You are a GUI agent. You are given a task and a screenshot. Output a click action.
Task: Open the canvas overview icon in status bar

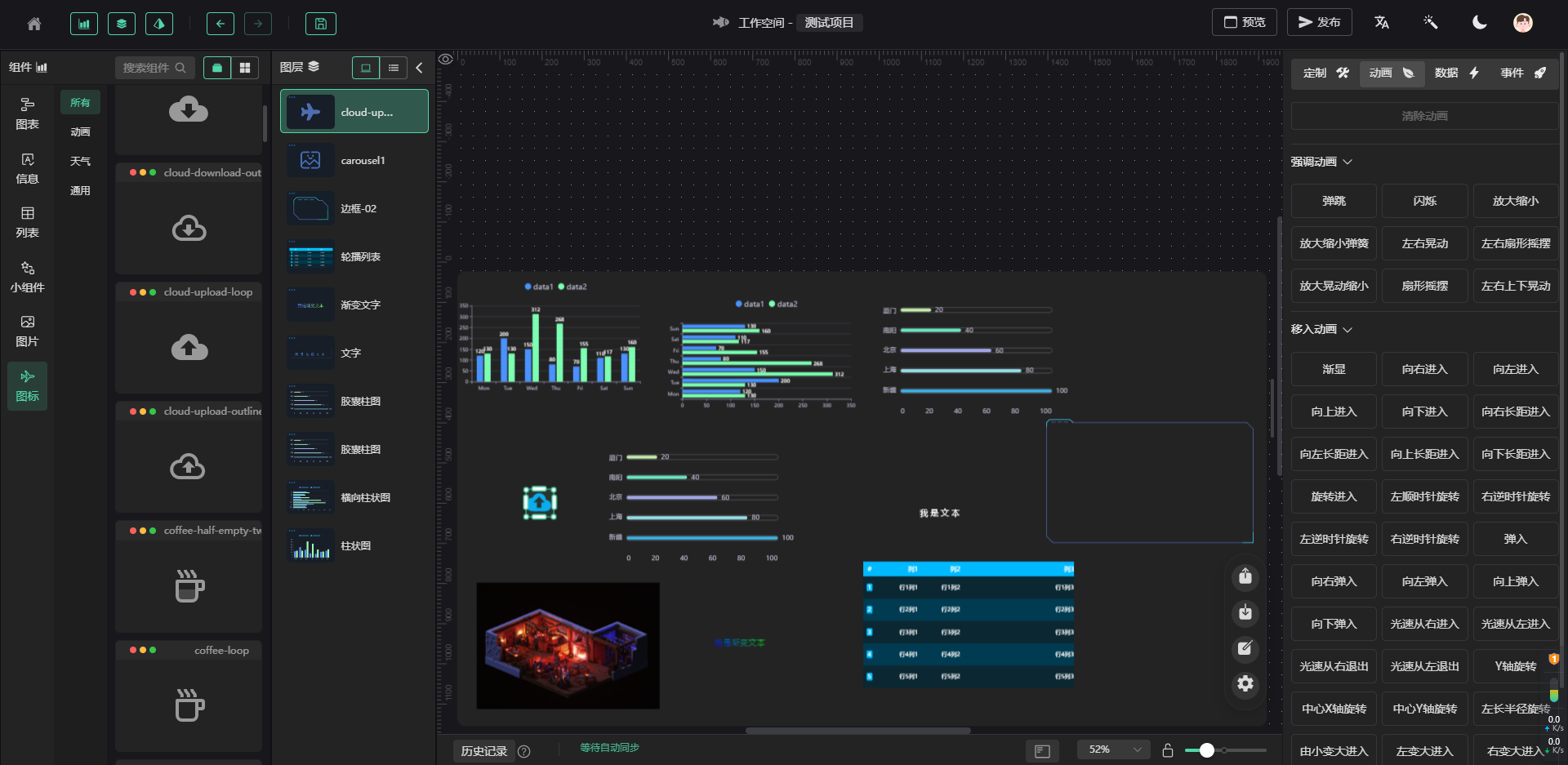1042,750
